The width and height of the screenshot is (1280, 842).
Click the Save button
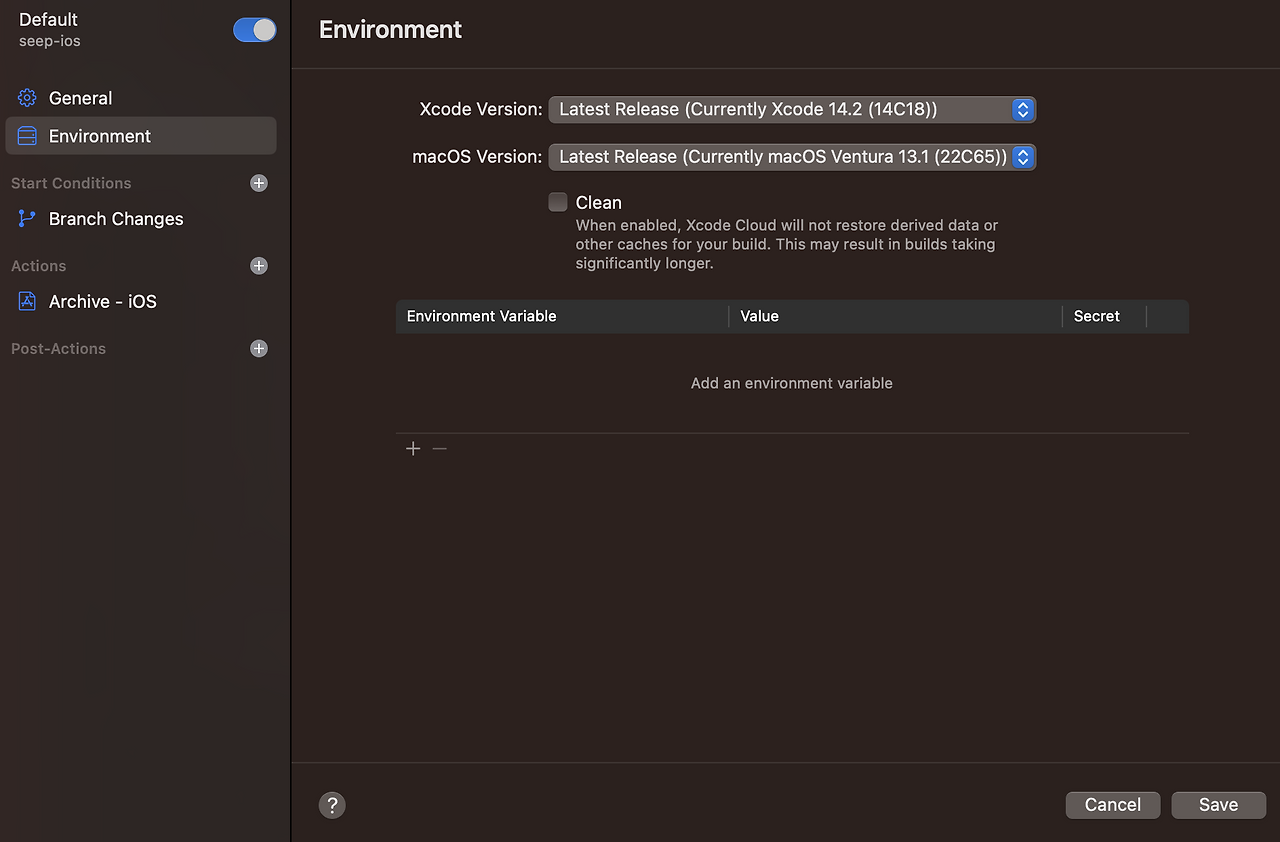tap(1218, 805)
